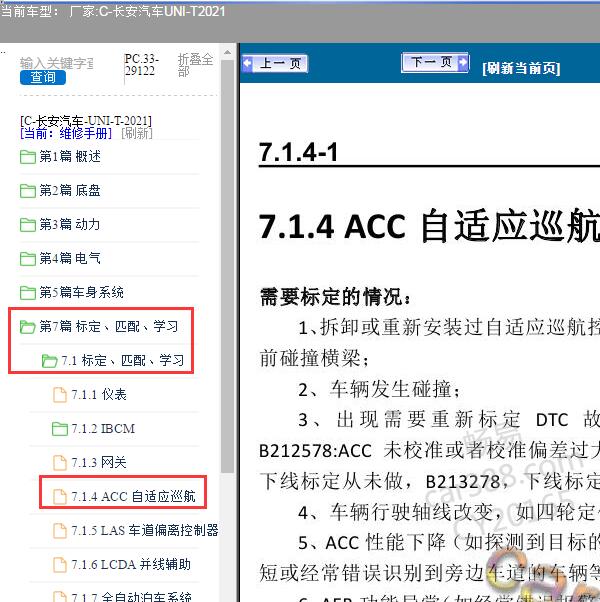Click document icon of 7.1.3 网关
600x602 pixels.
point(60,463)
